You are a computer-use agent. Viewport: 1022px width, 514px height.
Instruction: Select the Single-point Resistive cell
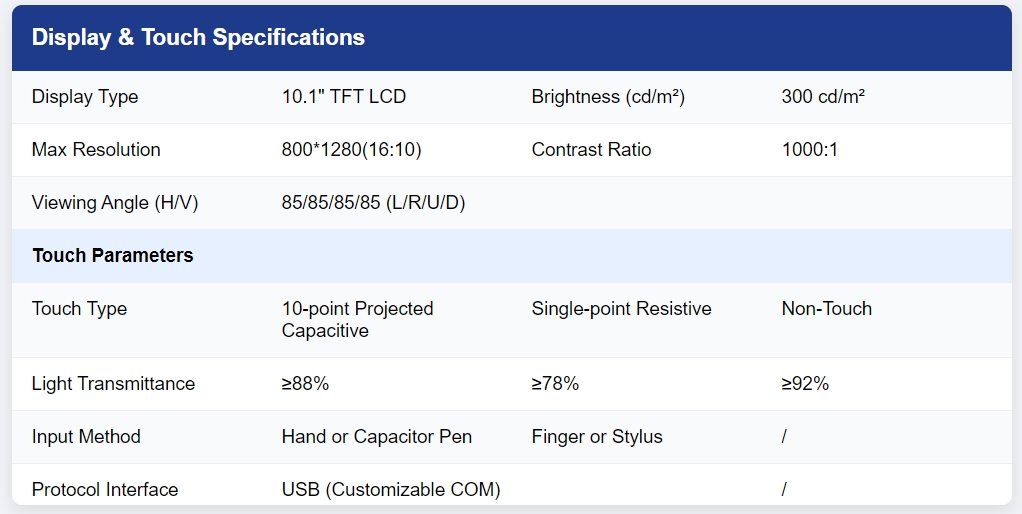coord(621,308)
